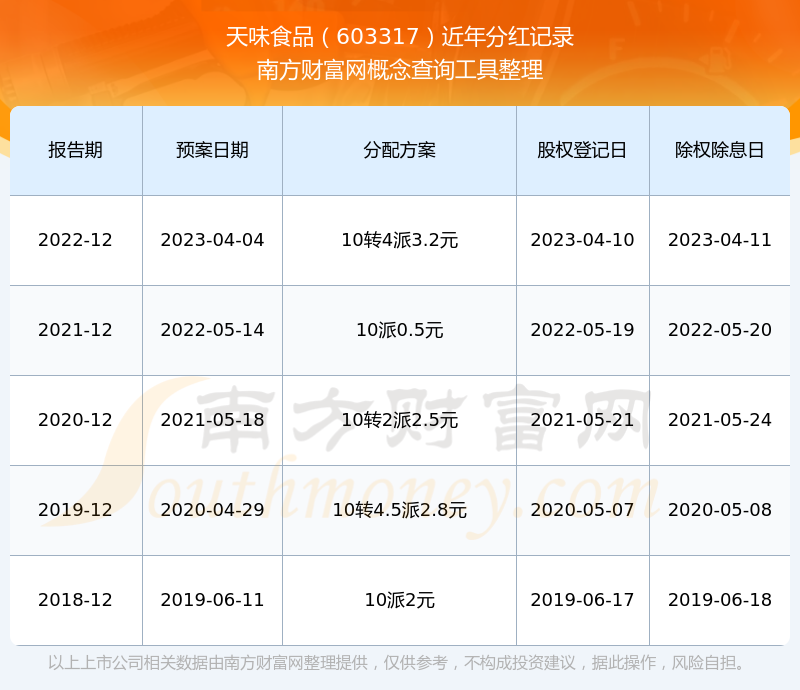Click the '股权登记日' column header

tap(582, 150)
